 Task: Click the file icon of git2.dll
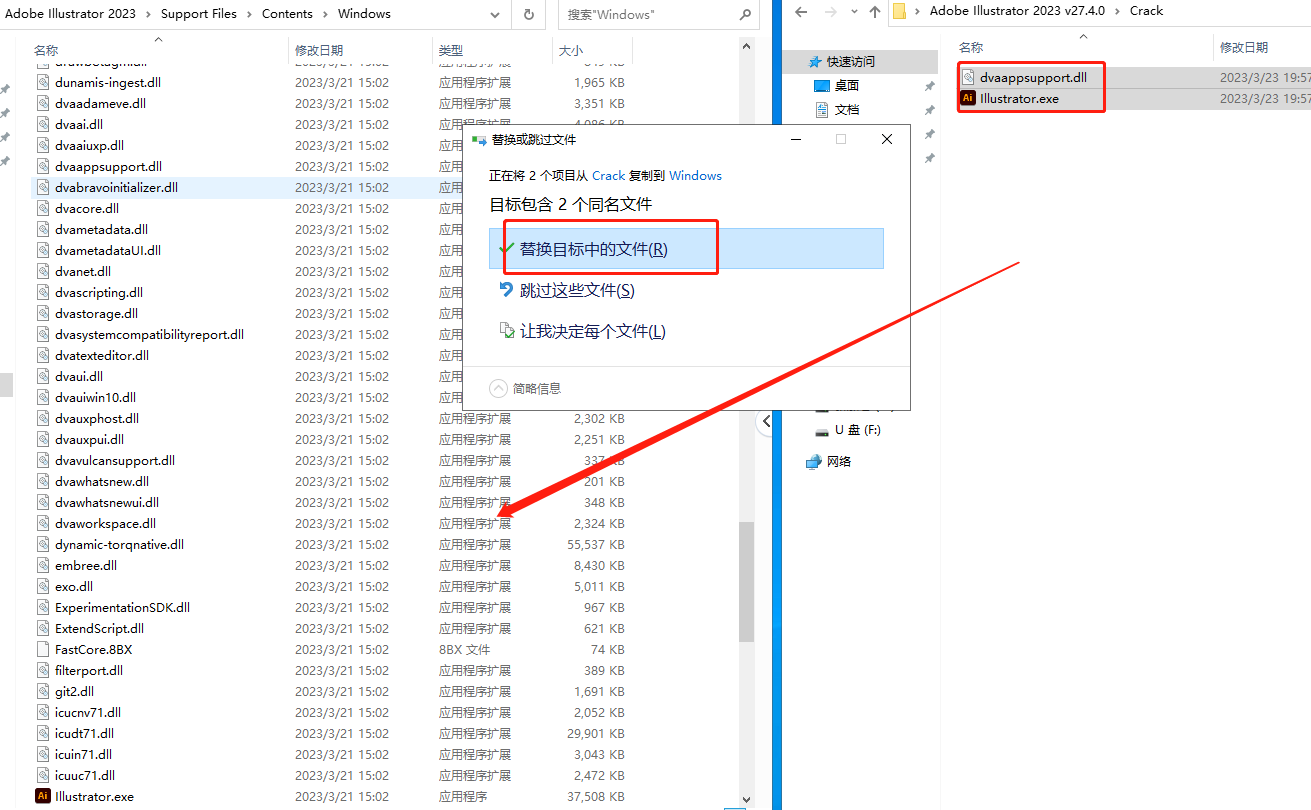click(42, 691)
